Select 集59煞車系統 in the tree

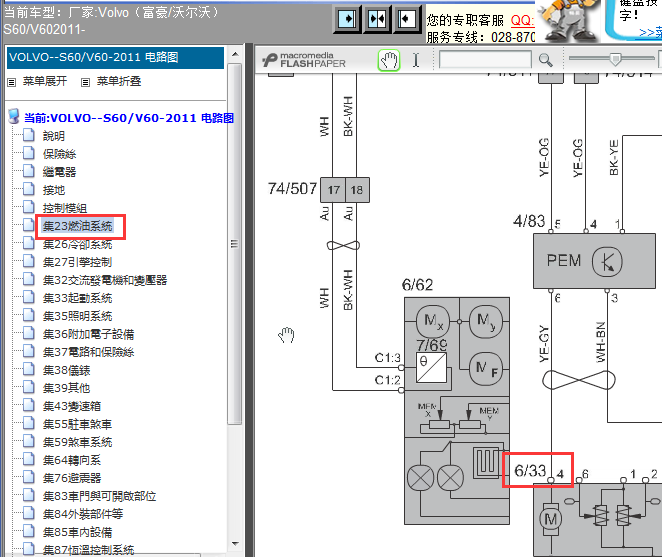(77, 442)
